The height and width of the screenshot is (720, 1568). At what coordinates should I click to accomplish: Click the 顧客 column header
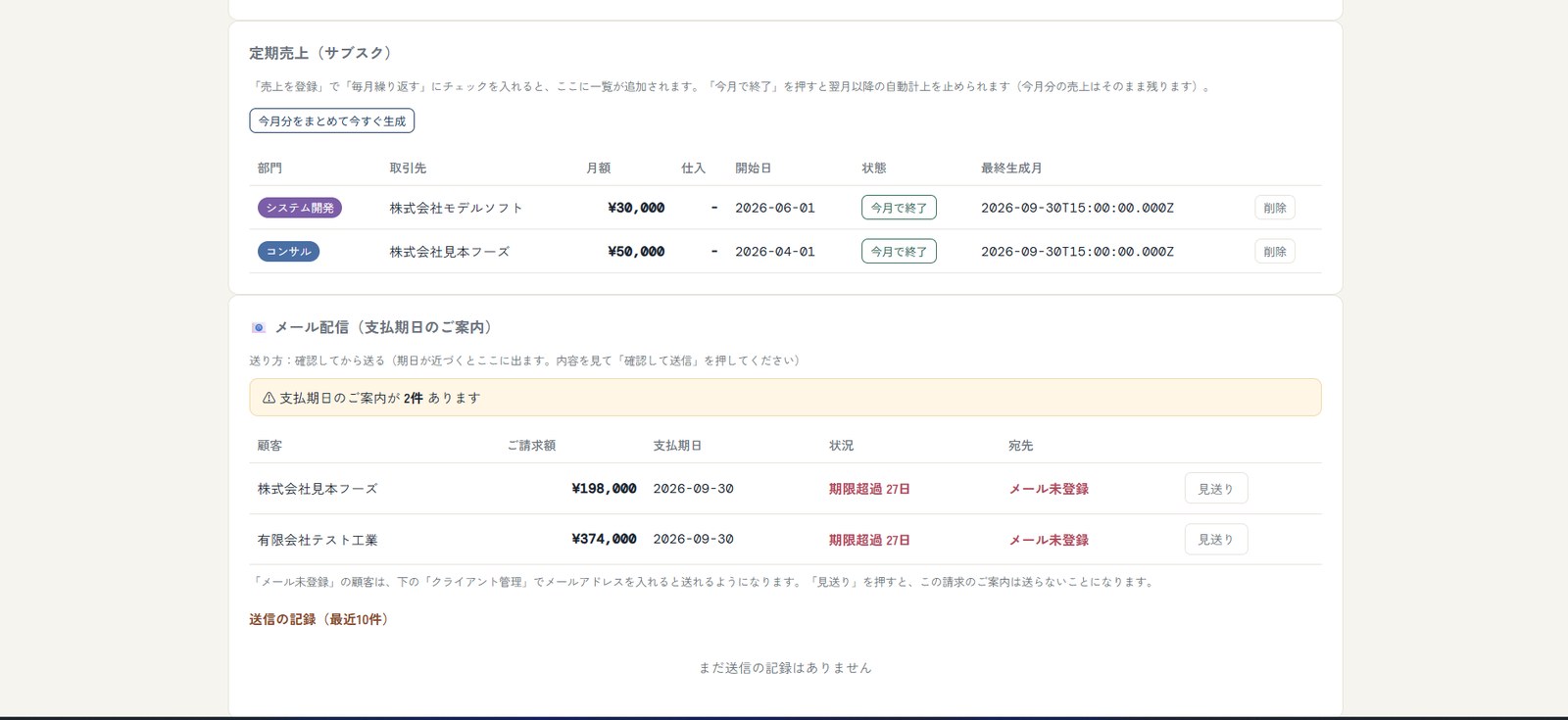point(269,446)
